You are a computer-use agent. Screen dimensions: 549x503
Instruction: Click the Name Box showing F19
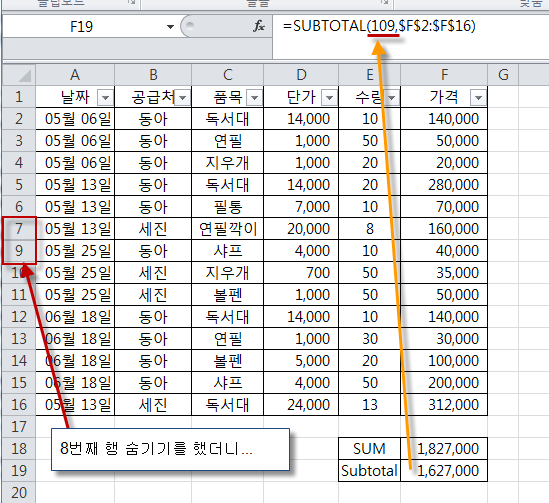tap(81, 27)
